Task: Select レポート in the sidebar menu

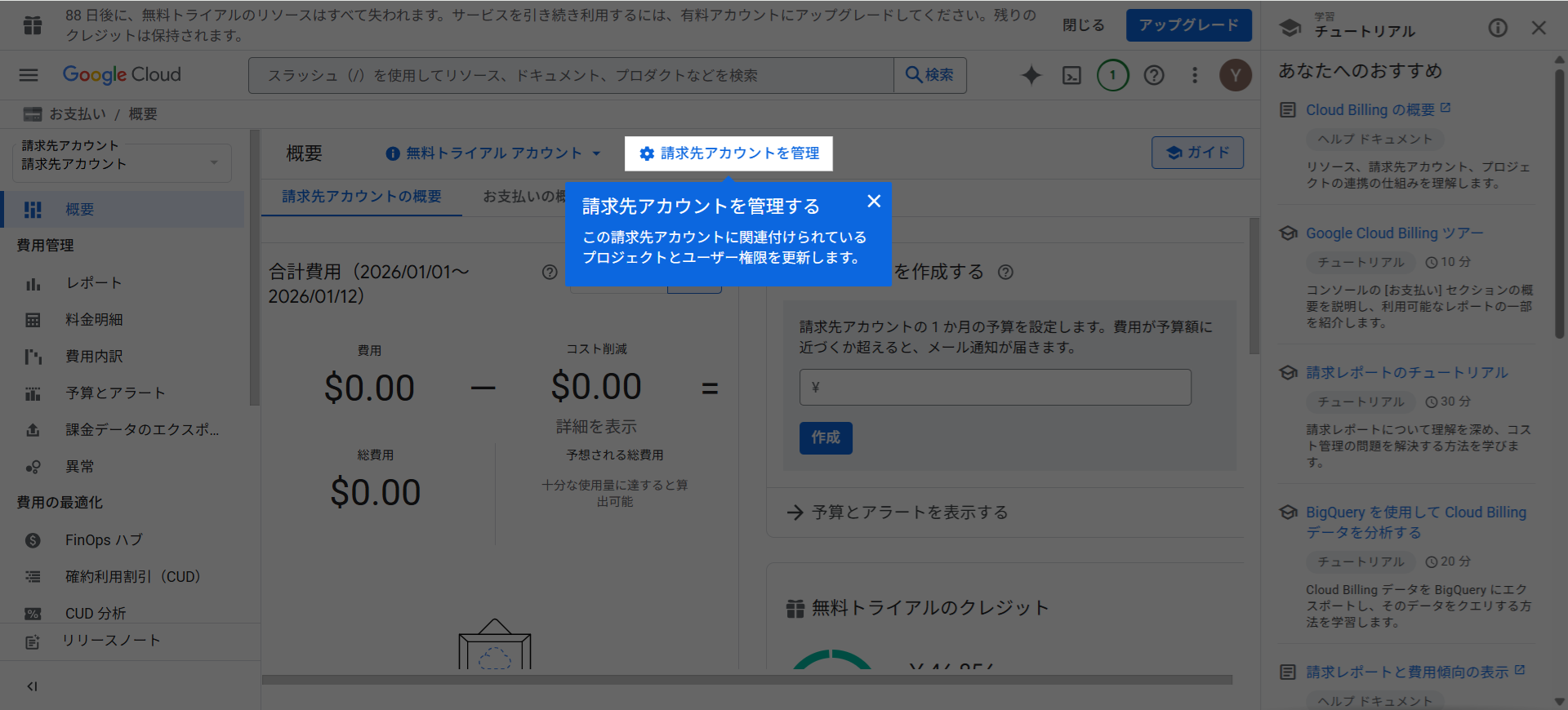Action: coord(94,283)
